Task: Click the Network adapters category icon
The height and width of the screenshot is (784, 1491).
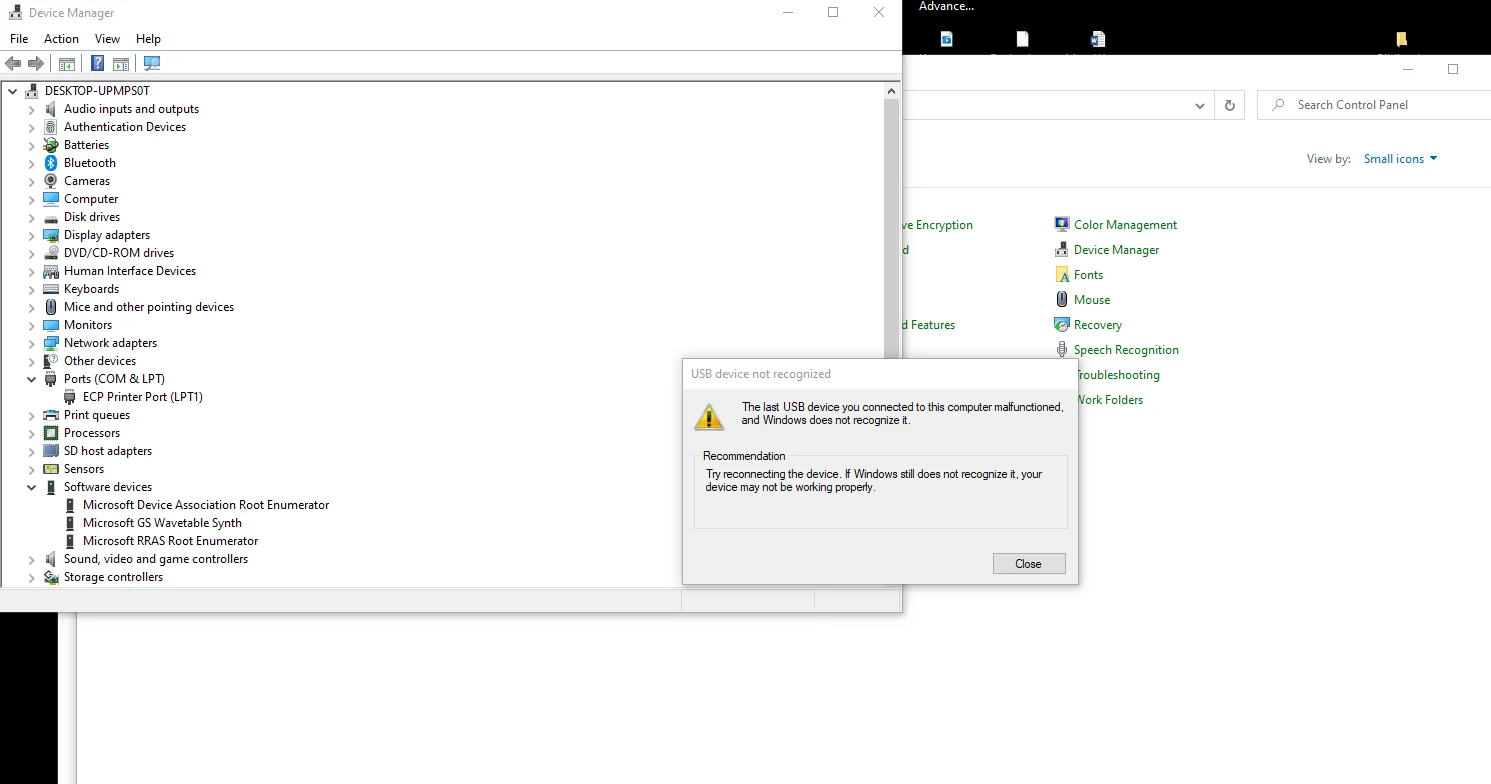Action: [51, 343]
